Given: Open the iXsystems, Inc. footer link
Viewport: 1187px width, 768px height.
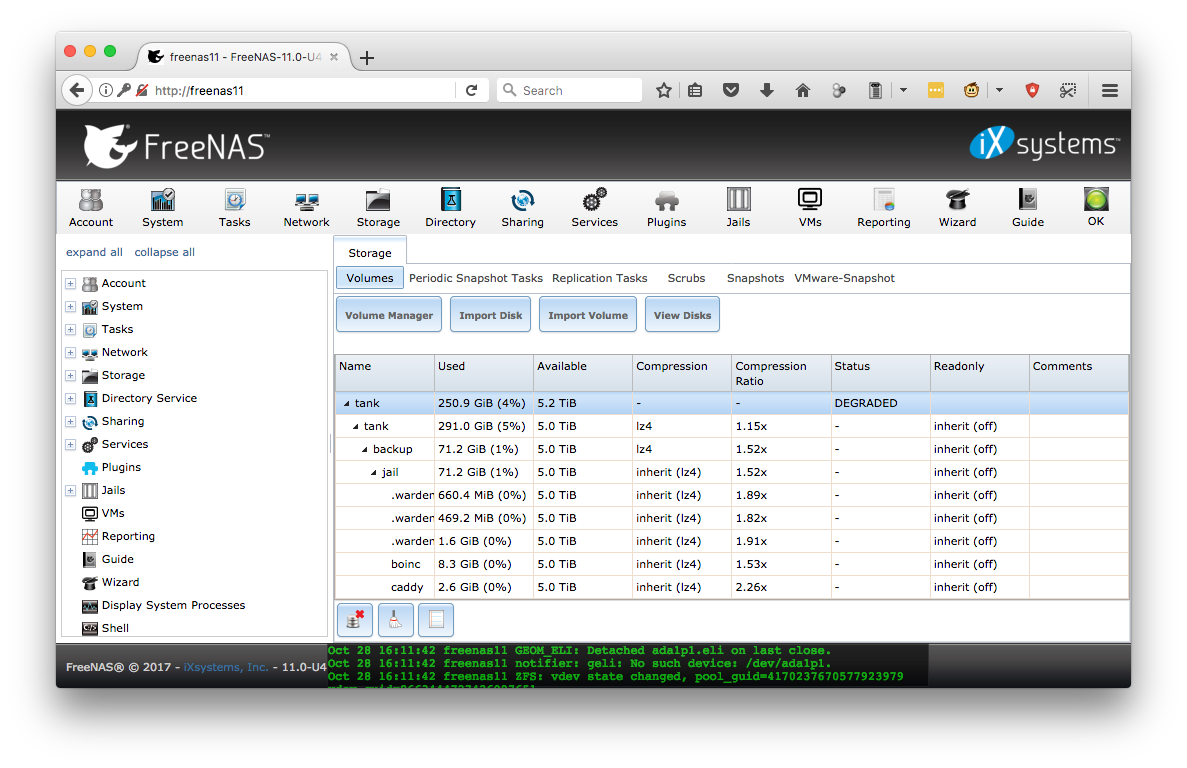Looking at the screenshot, I should [x=226, y=667].
